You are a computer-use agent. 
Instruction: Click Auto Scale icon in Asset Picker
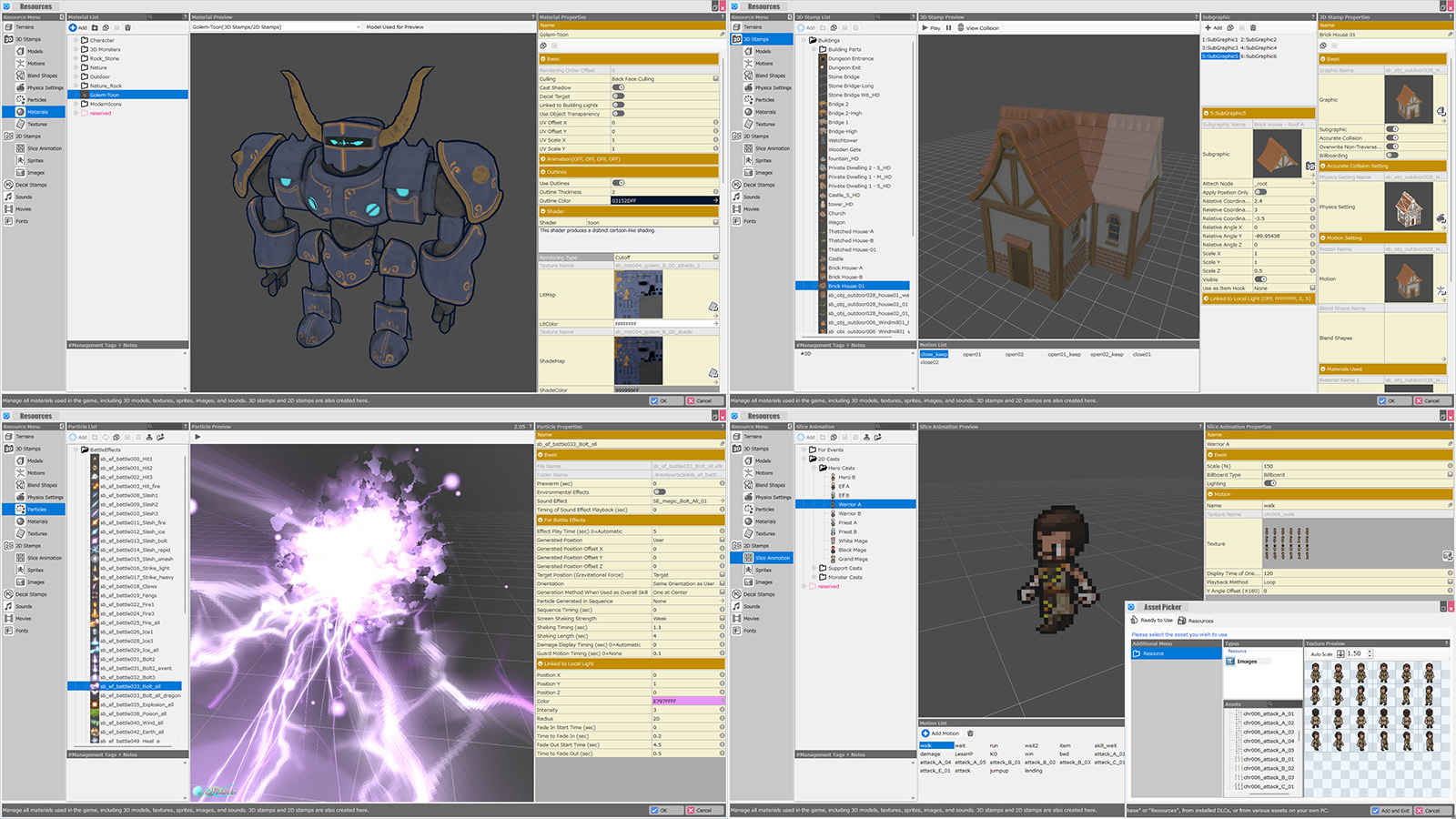1340,653
